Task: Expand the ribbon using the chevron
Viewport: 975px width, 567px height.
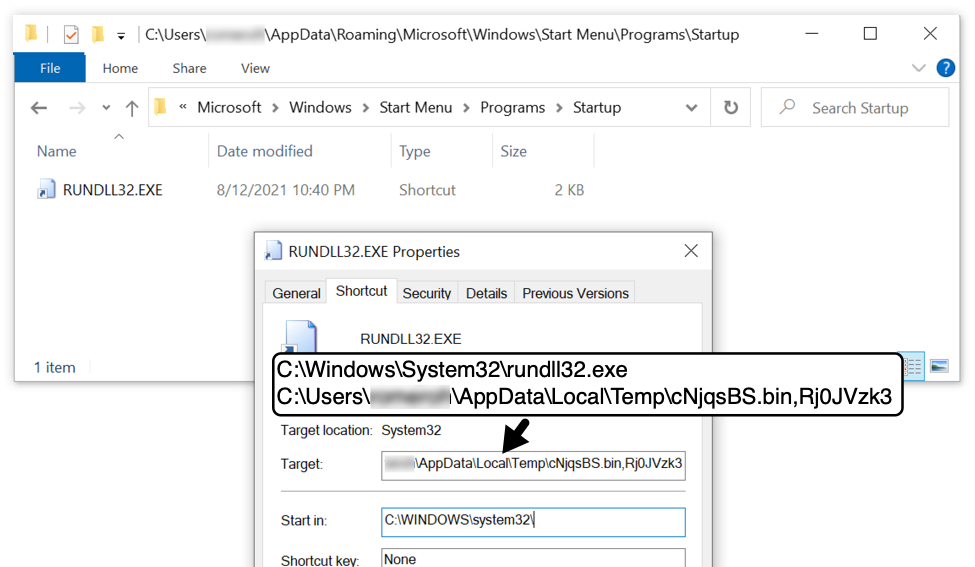Action: pos(919,68)
